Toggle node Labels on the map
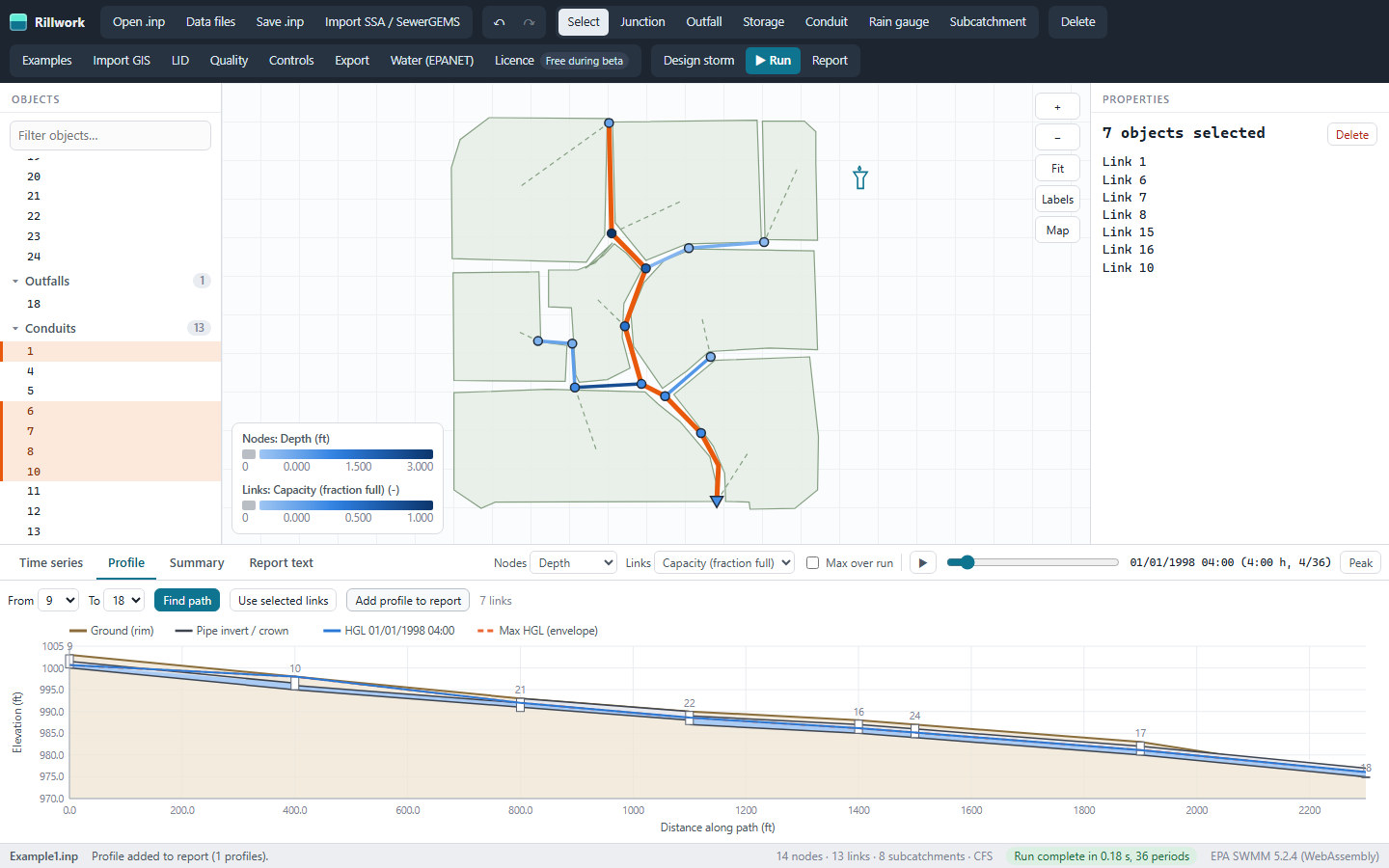This screenshot has height=868, width=1389. 1057,200
